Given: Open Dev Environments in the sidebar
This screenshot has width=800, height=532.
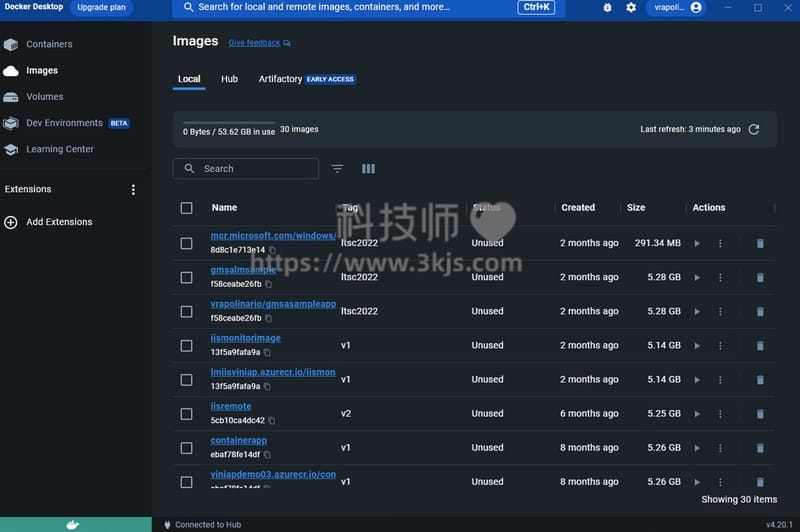Looking at the screenshot, I should [x=64, y=123].
